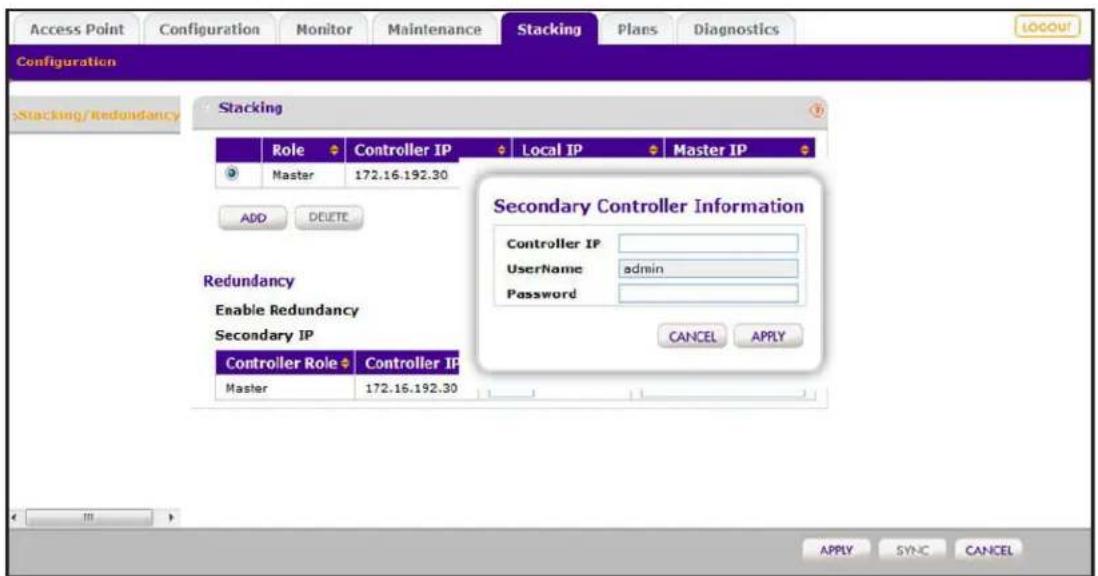Go to the Maintenance tab

[434, 29]
